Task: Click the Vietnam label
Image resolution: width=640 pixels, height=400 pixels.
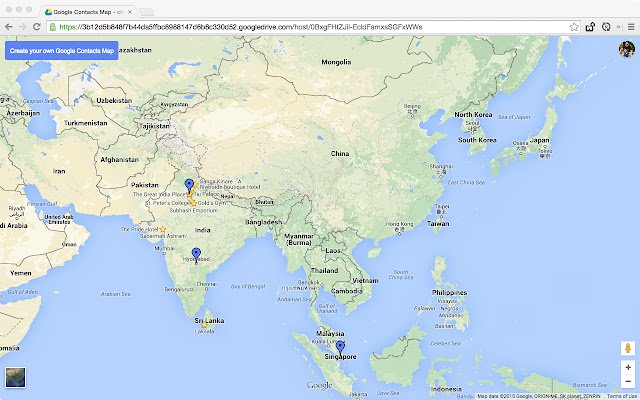Action: coord(365,280)
